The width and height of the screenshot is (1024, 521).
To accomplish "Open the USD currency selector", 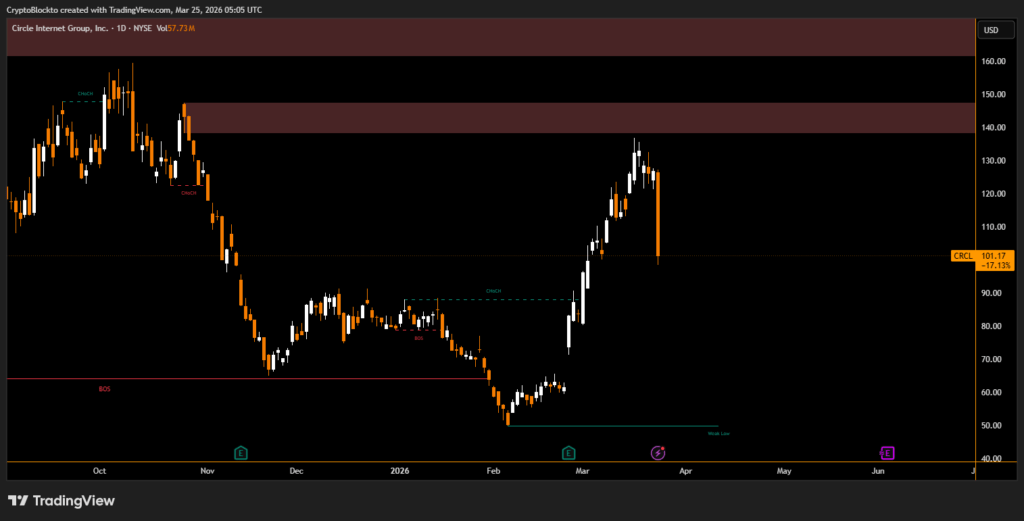I will 991,30.
